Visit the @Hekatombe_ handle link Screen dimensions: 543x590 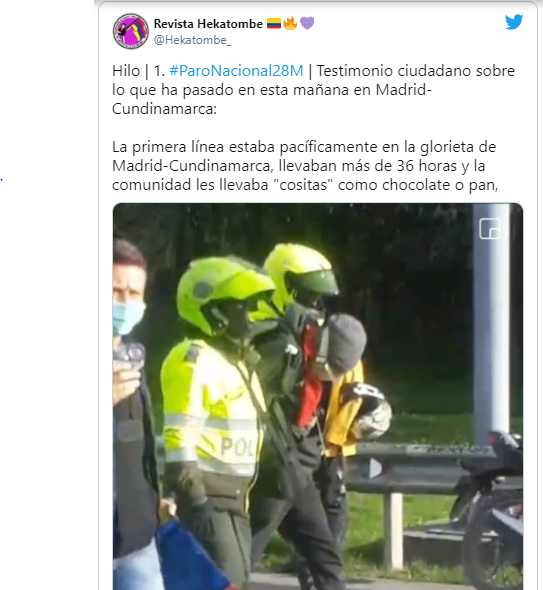192,40
